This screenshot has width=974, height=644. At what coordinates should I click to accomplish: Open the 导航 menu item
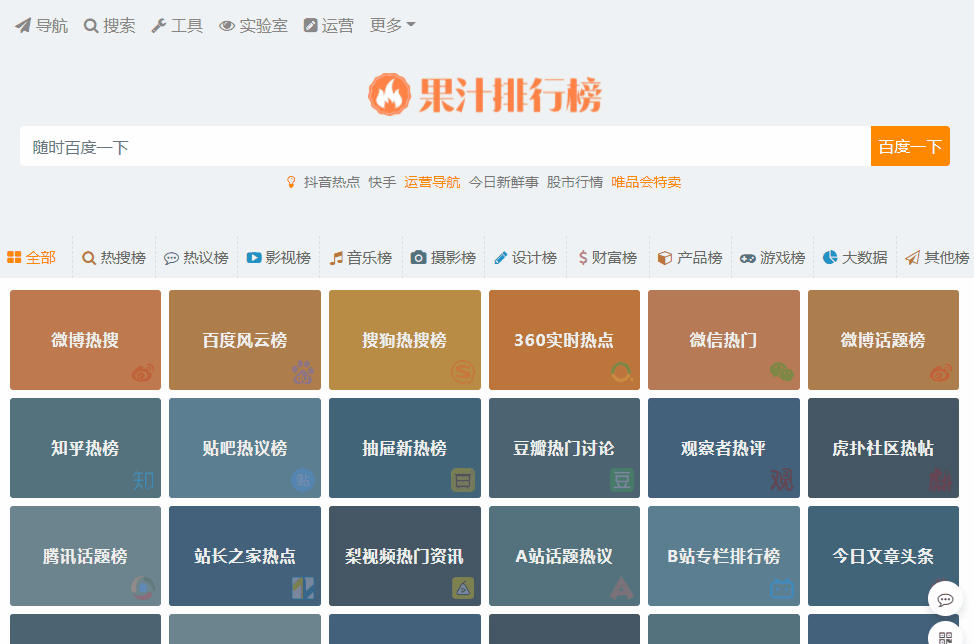[42, 25]
